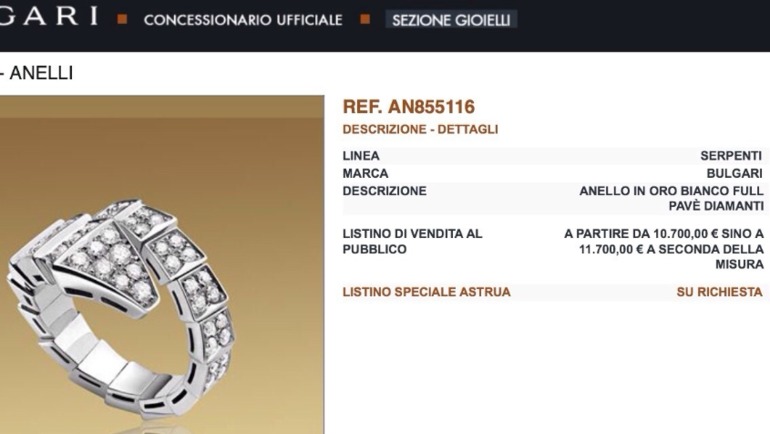Select the Descrizione - Dettagli heading

click(420, 129)
